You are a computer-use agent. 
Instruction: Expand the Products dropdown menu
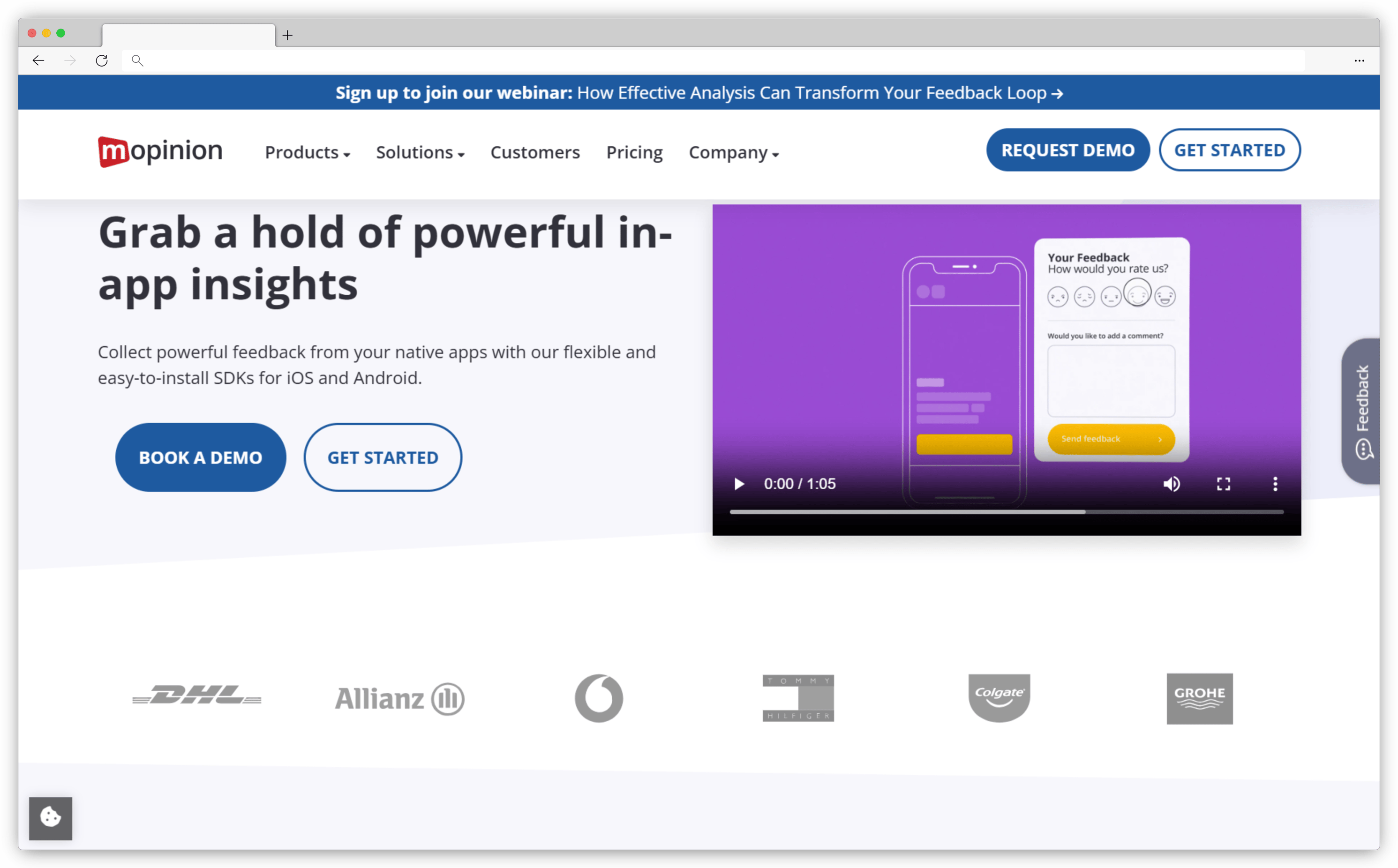307,153
